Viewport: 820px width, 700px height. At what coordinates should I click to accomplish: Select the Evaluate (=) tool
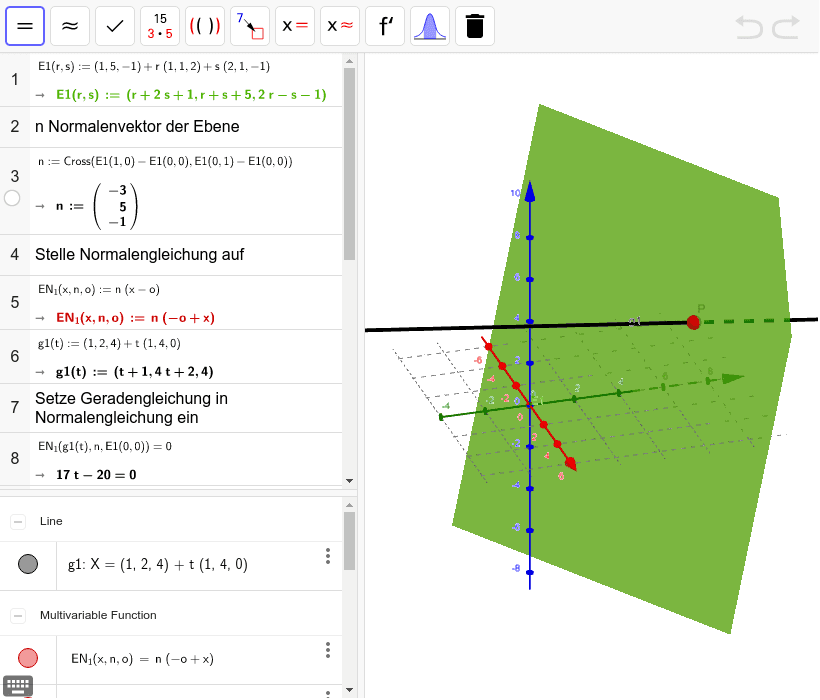25,26
